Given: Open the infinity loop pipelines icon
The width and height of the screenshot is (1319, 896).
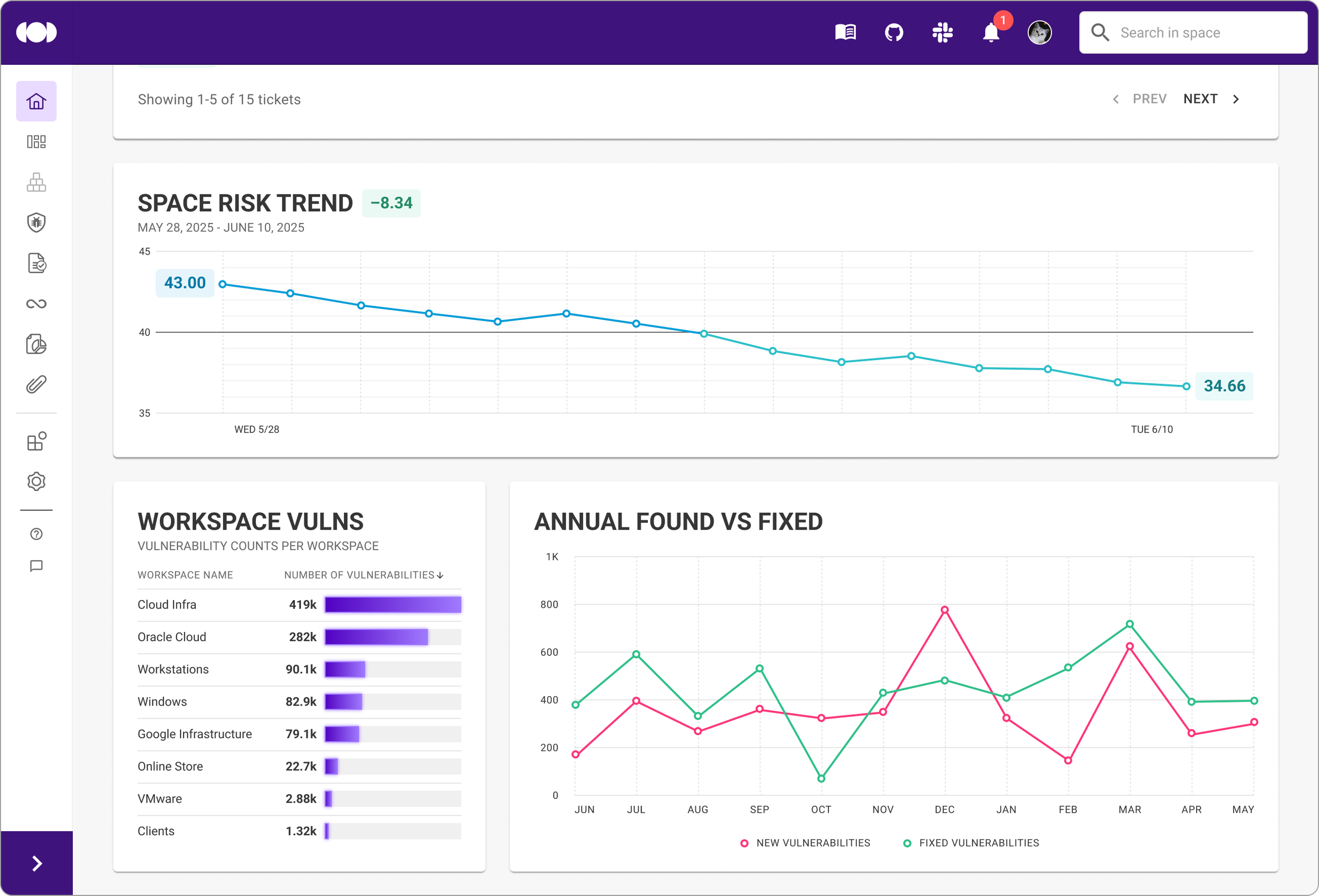Looking at the screenshot, I should coord(36,304).
